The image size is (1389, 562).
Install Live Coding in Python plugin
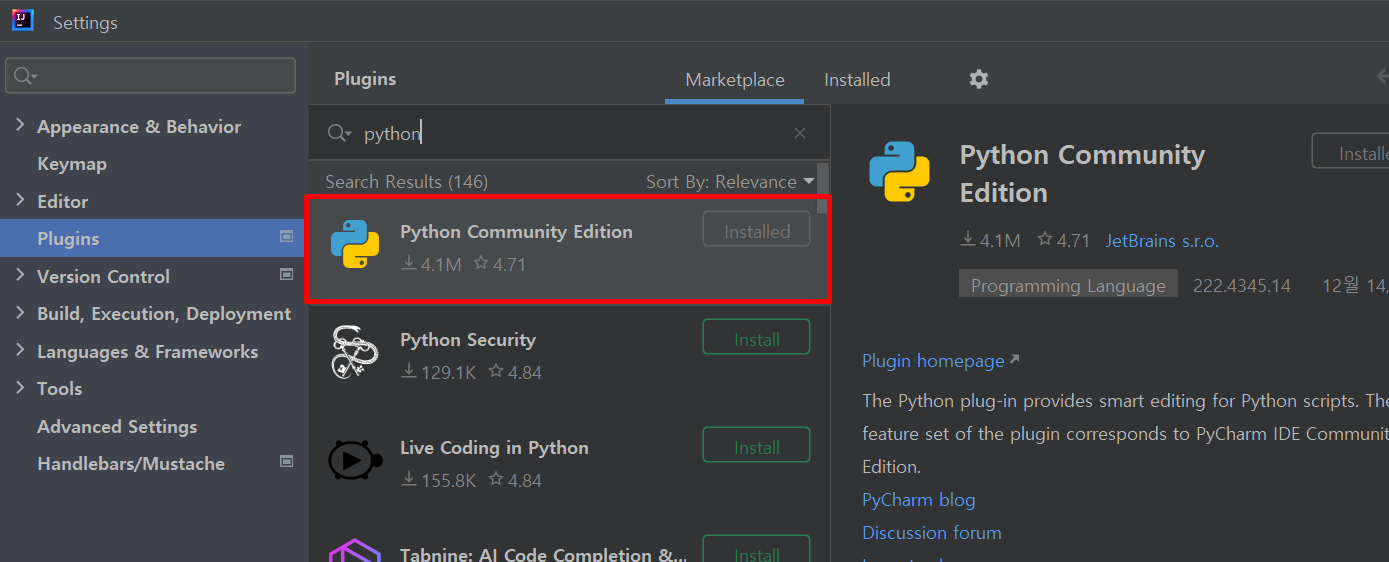(757, 447)
